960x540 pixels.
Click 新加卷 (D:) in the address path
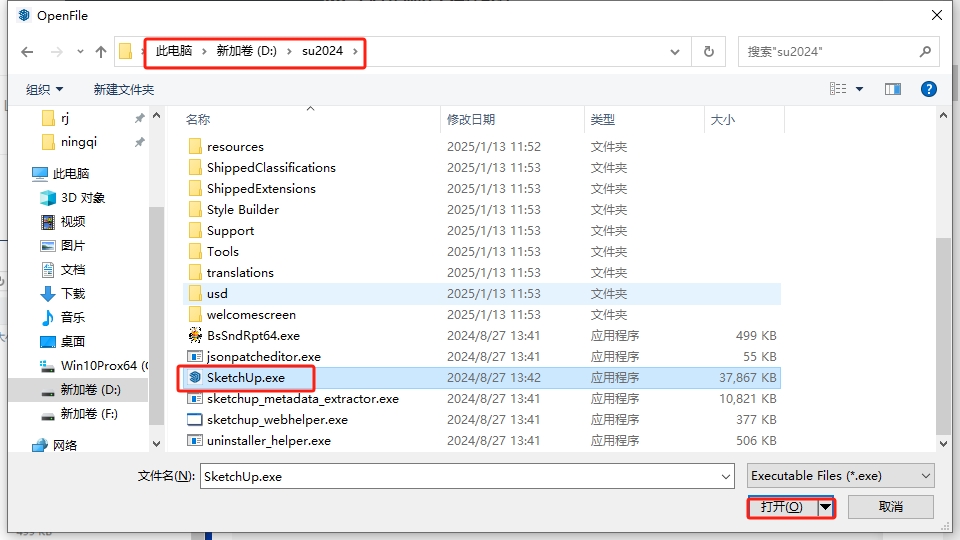[x=246, y=51]
